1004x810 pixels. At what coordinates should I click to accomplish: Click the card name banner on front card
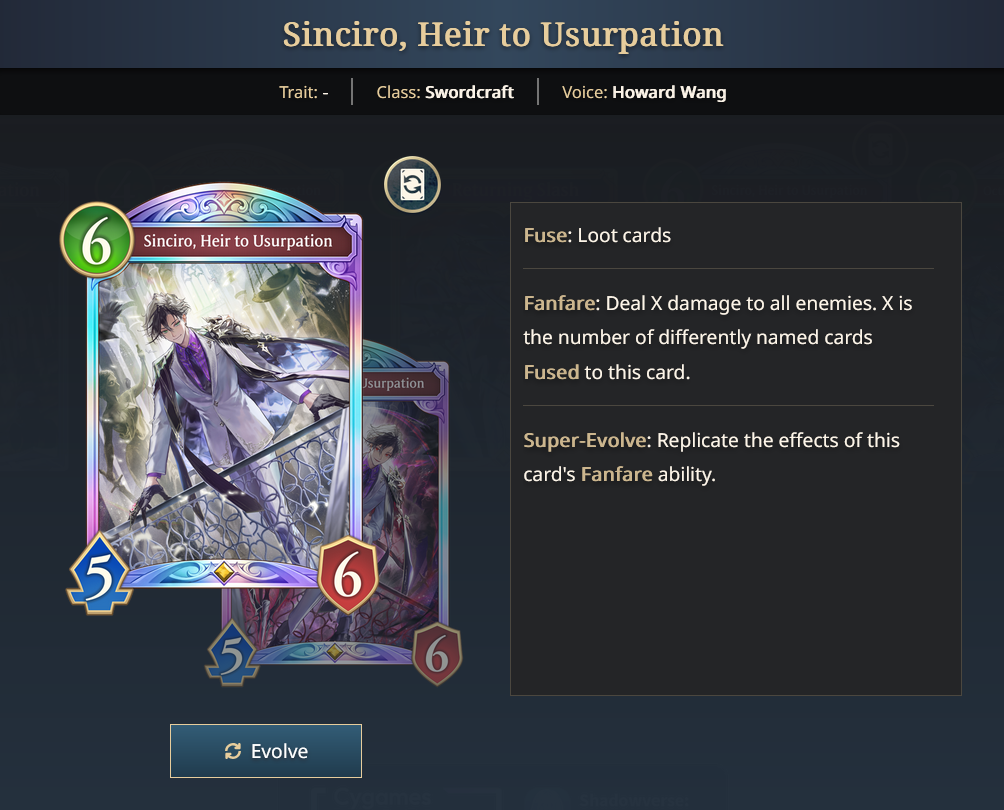[x=238, y=241]
